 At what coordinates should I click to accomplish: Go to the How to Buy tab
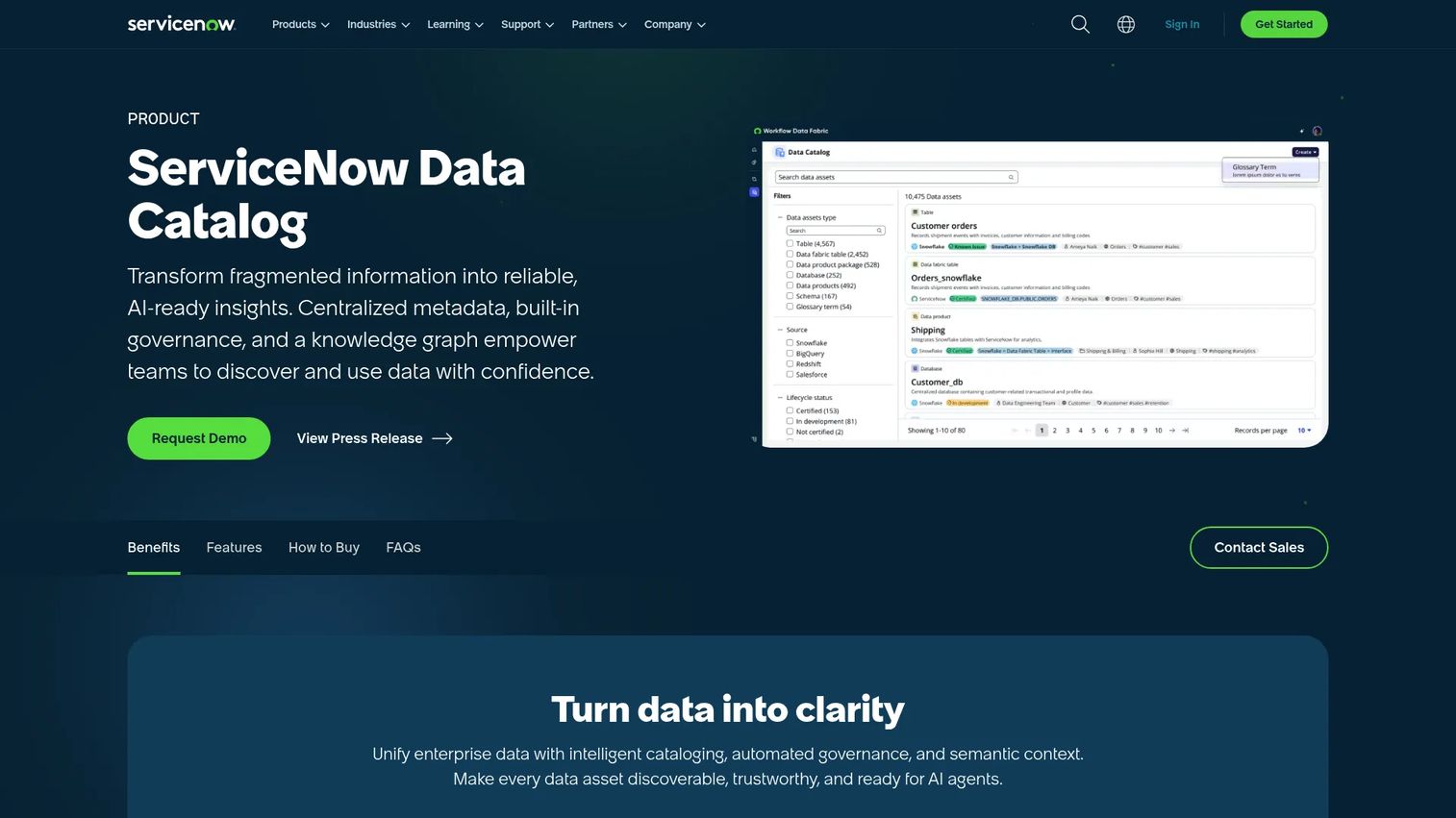pyautogui.click(x=324, y=548)
